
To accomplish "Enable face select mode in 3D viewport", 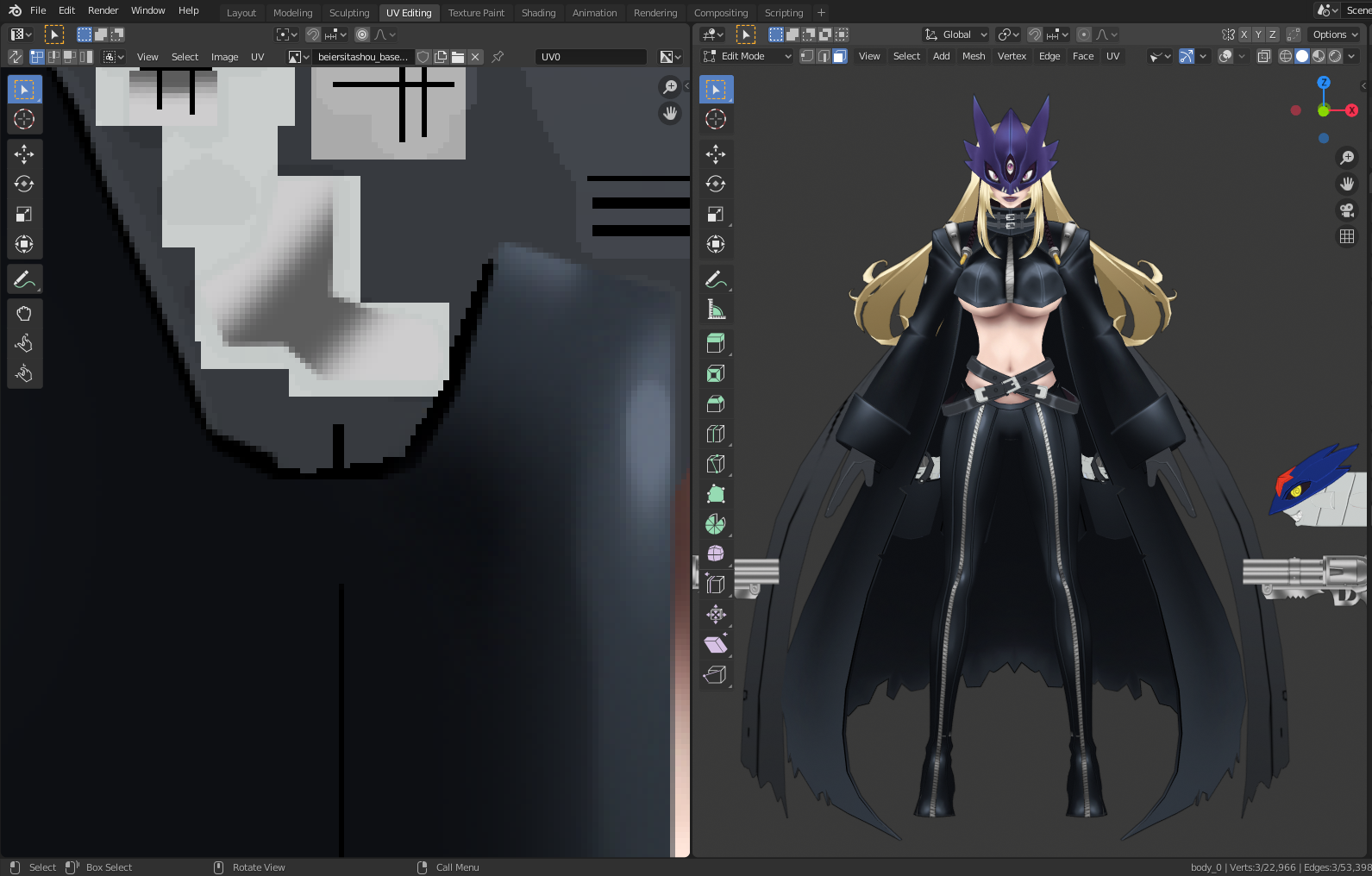I will 840,56.
